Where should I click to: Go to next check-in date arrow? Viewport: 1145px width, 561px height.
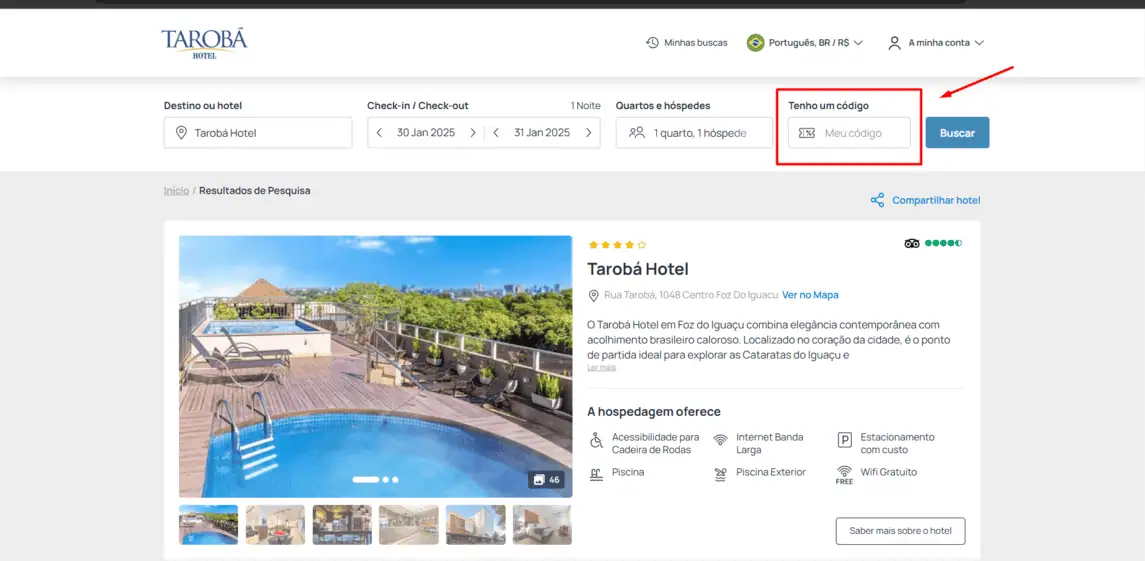(472, 133)
